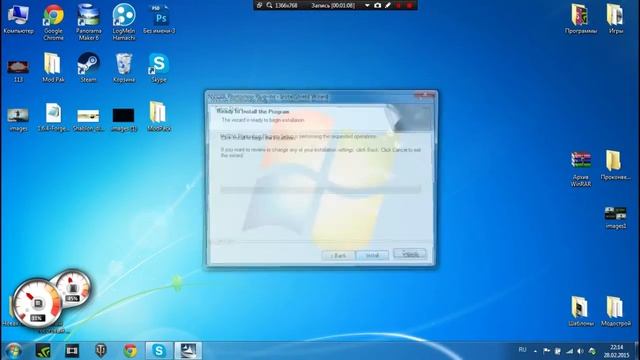
Task: Select the Shablon image file
Action: click(x=88, y=120)
